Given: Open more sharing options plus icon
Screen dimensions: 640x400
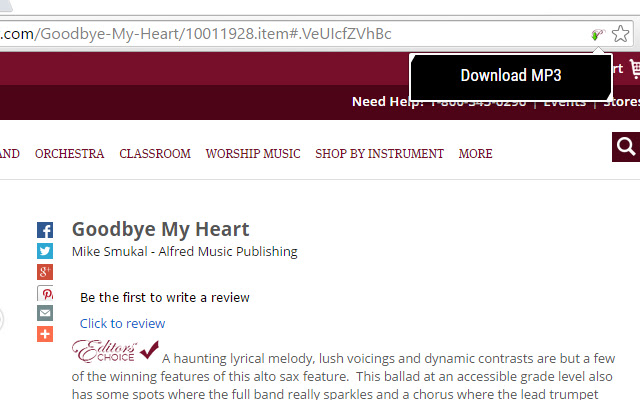Looking at the screenshot, I should coord(45,334).
